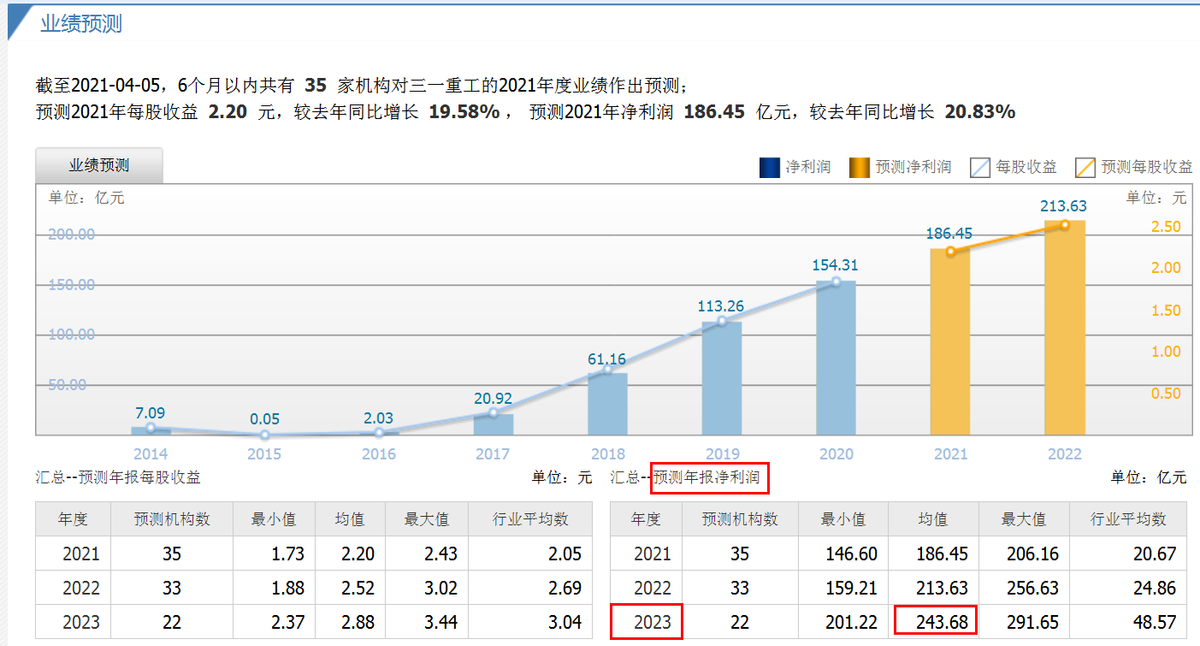Click the 预测每股收益 legend line icon
The width and height of the screenshot is (1200, 646).
pyautogui.click(x=1086, y=167)
